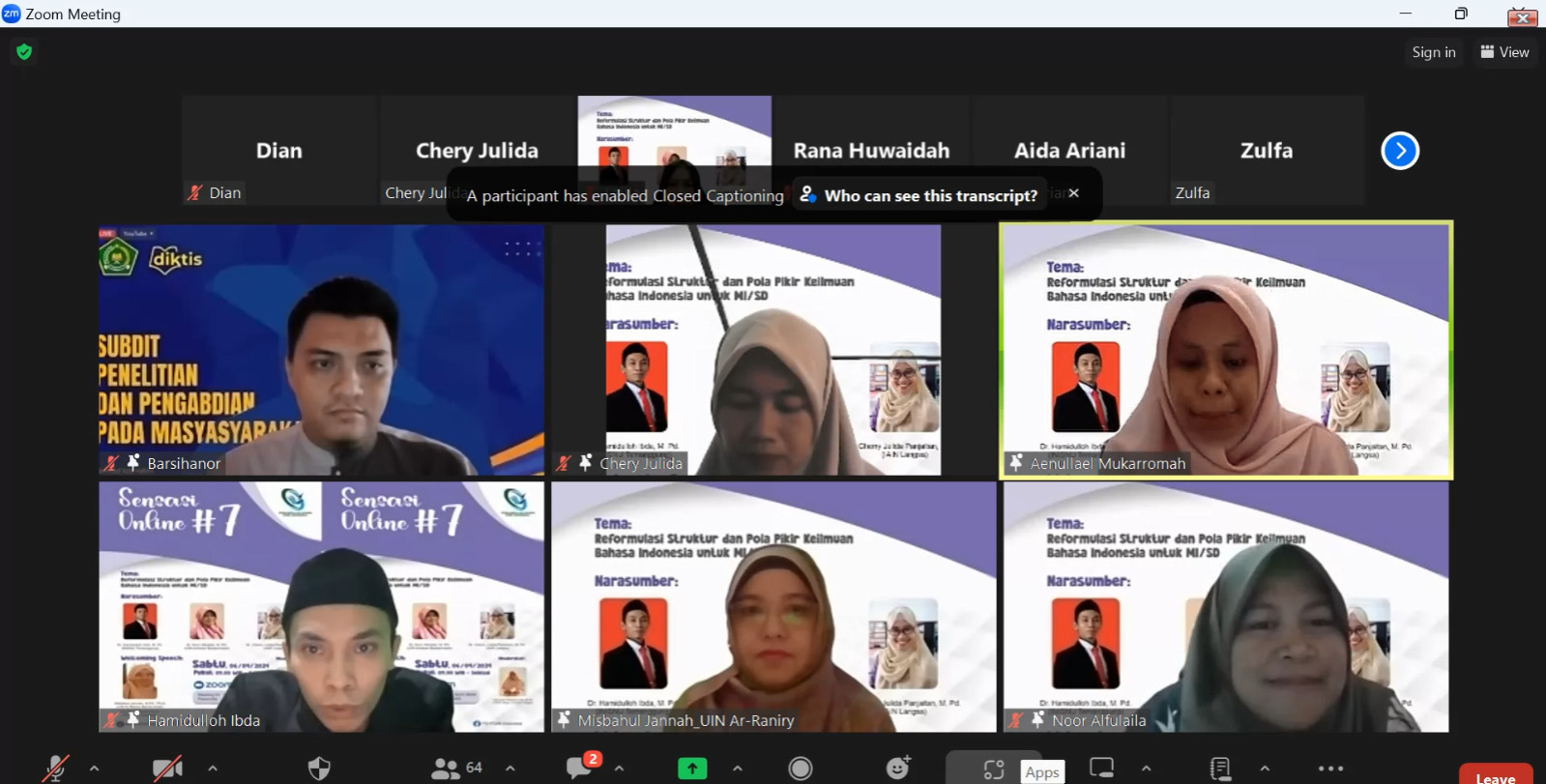Expand the participants options arrow
The width and height of the screenshot is (1546, 784).
coord(510,769)
